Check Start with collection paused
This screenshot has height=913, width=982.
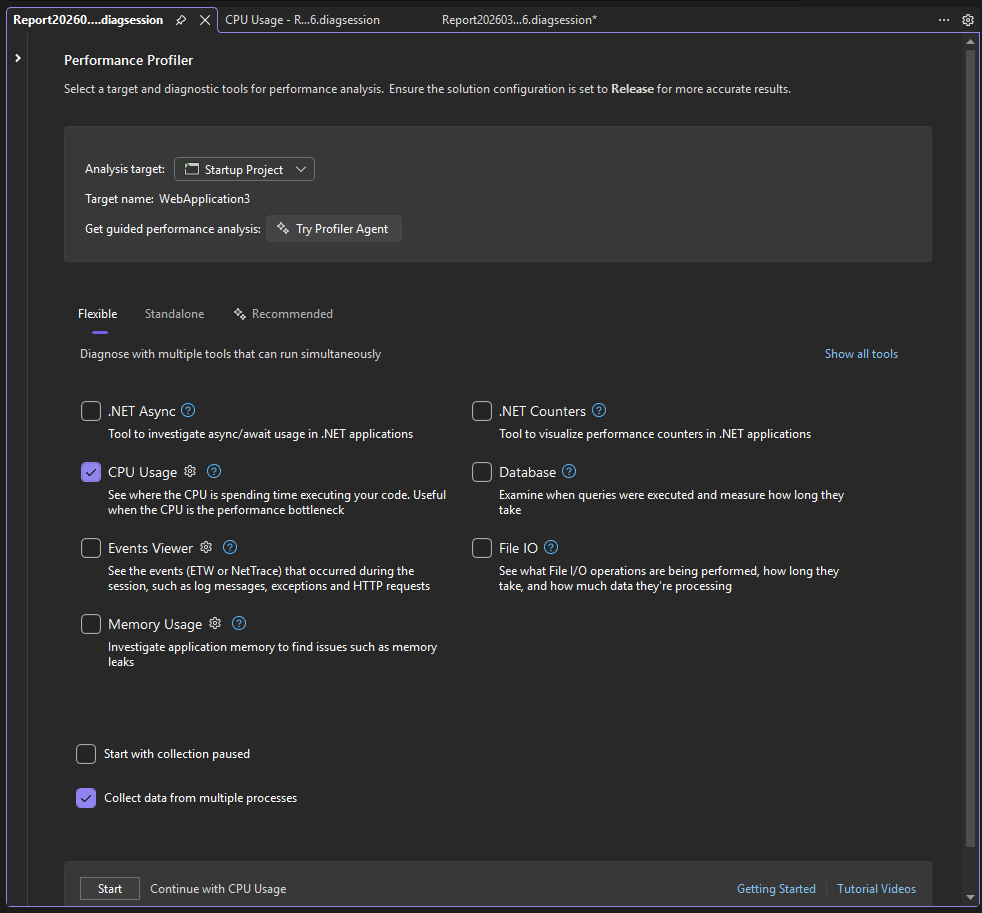pyautogui.click(x=86, y=754)
